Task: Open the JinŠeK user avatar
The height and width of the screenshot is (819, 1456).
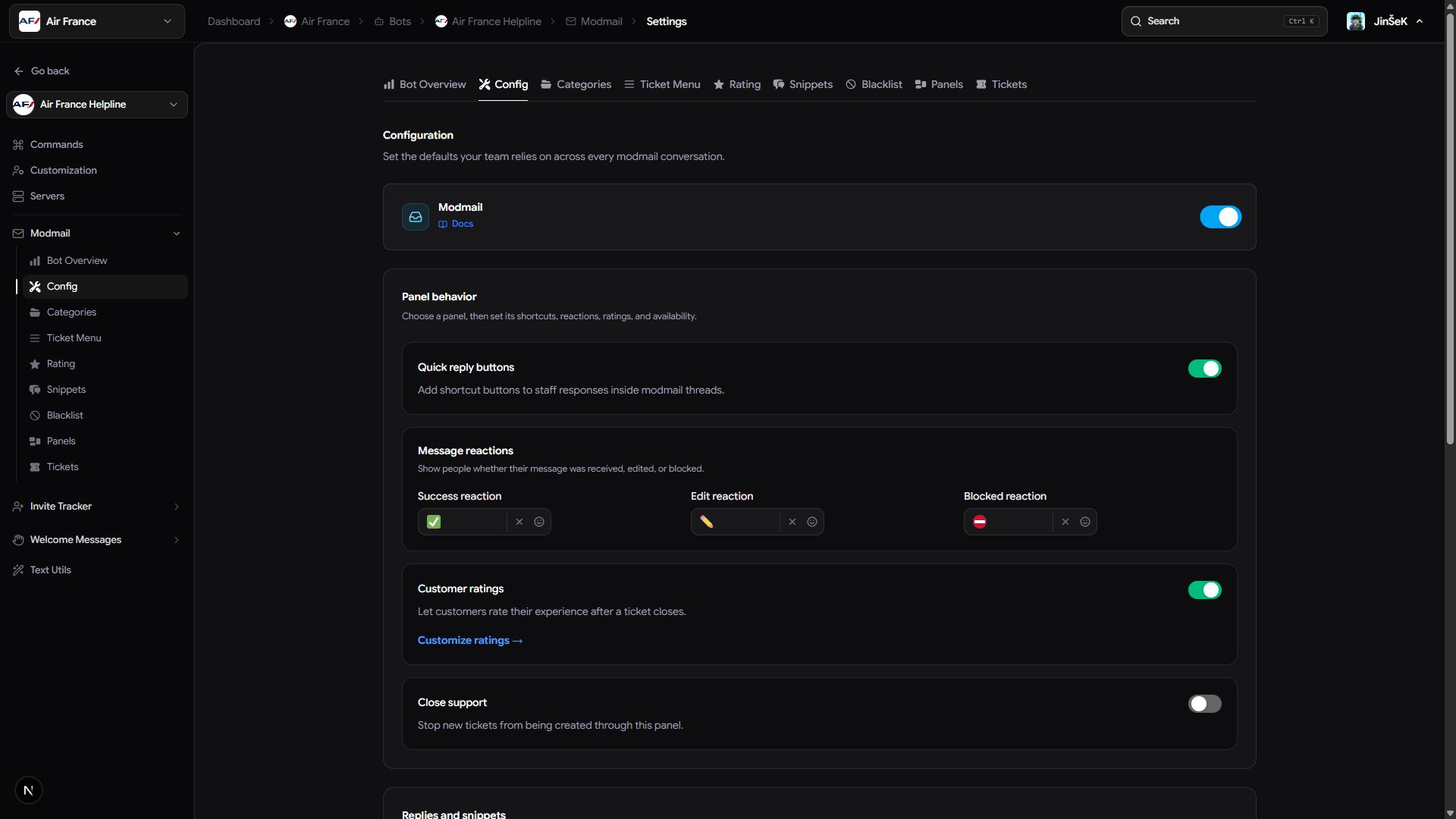Action: [1356, 21]
